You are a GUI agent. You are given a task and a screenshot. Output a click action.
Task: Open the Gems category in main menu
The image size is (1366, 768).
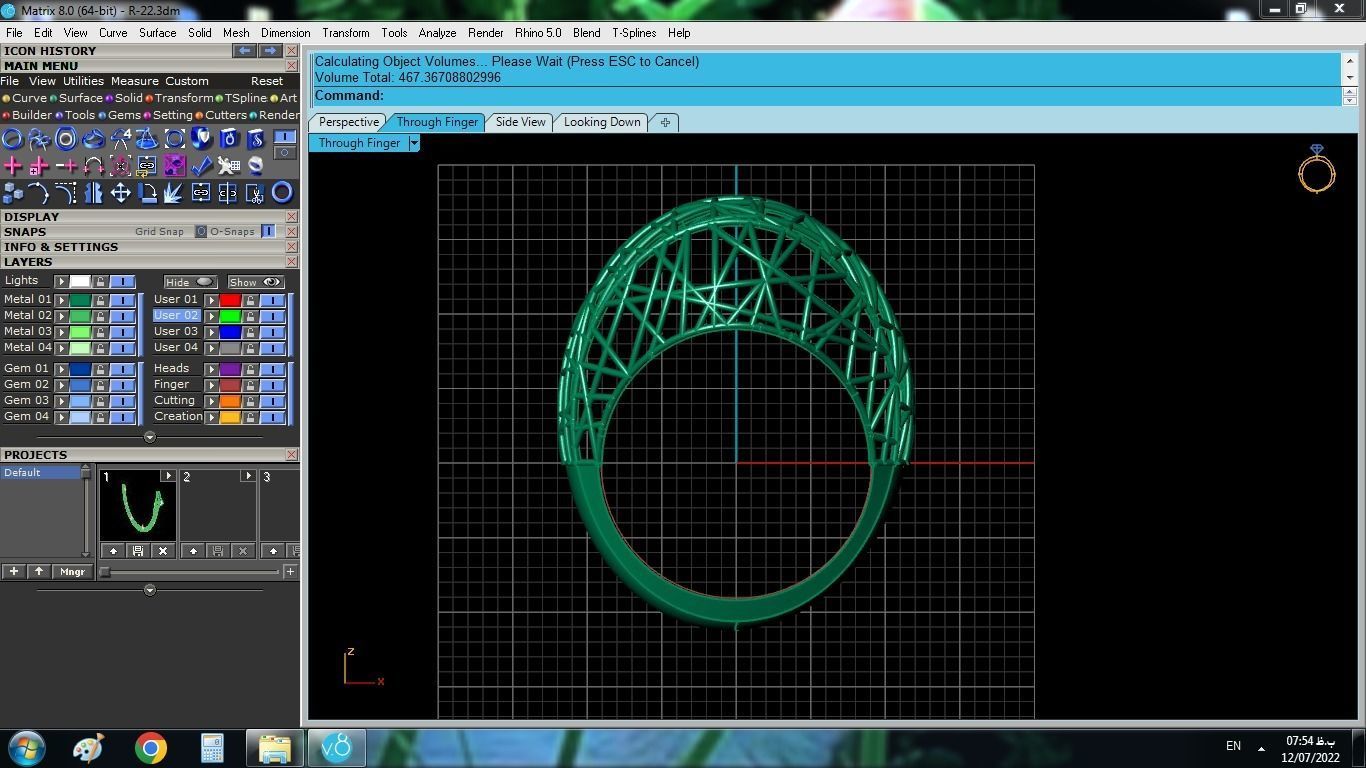pyautogui.click(x=120, y=115)
